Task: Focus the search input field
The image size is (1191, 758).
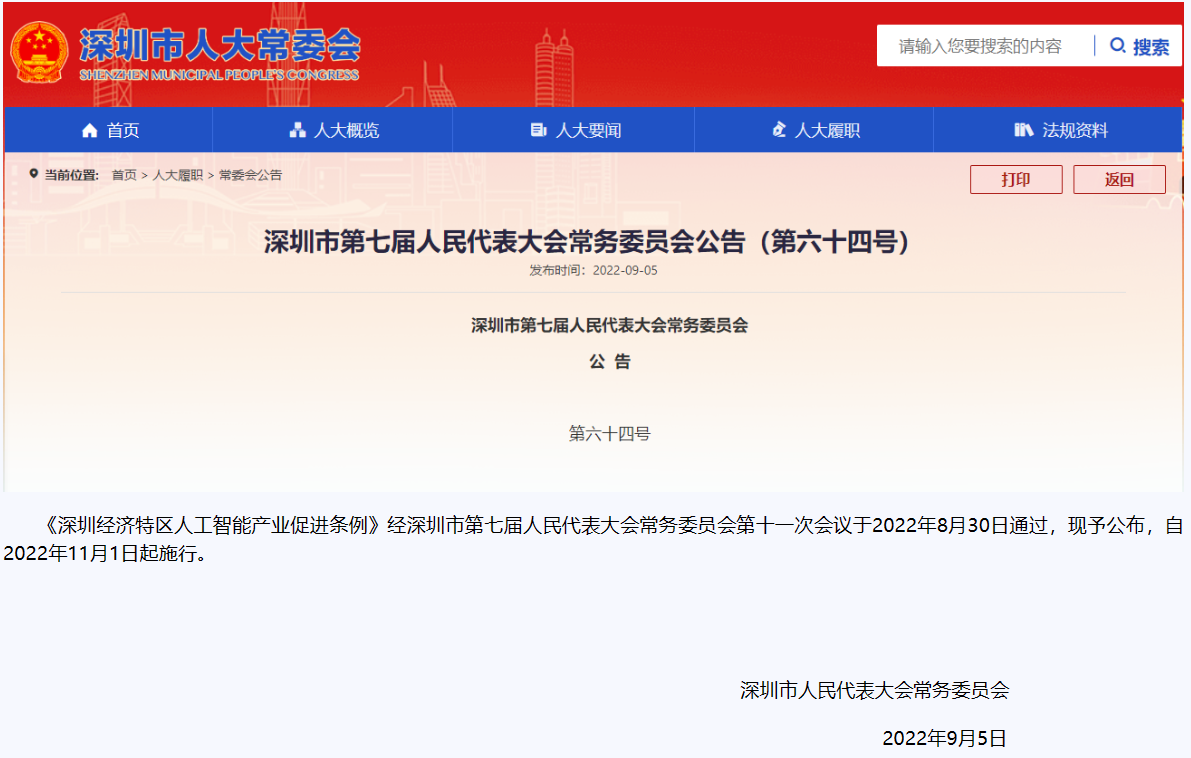Action: tap(984, 46)
